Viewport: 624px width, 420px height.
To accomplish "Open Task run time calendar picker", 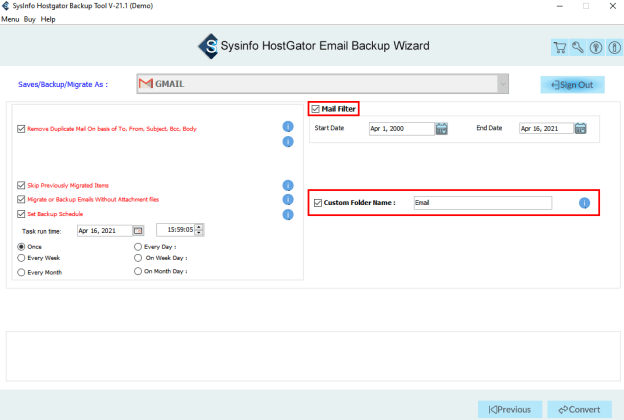I will pos(138,231).
